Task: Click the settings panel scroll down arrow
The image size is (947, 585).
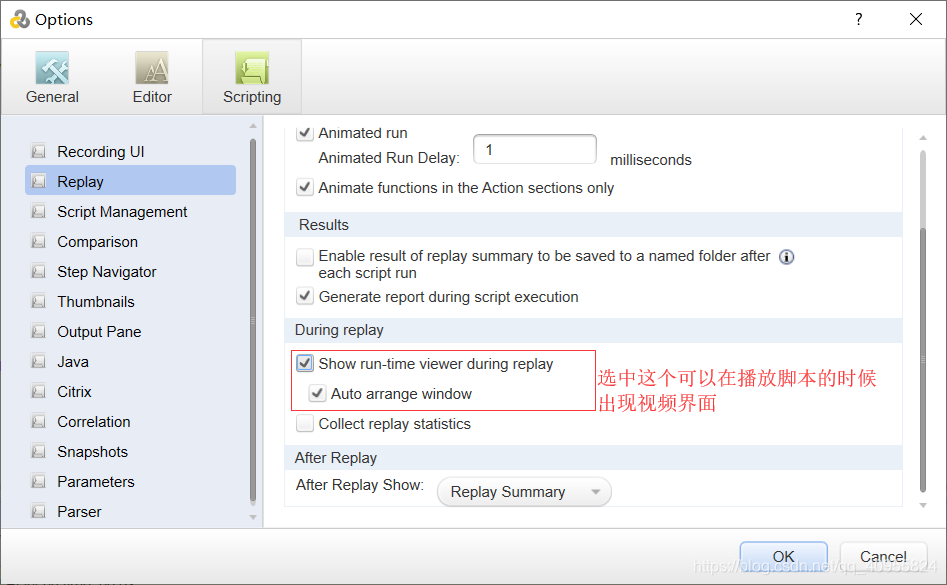Action: (x=923, y=505)
